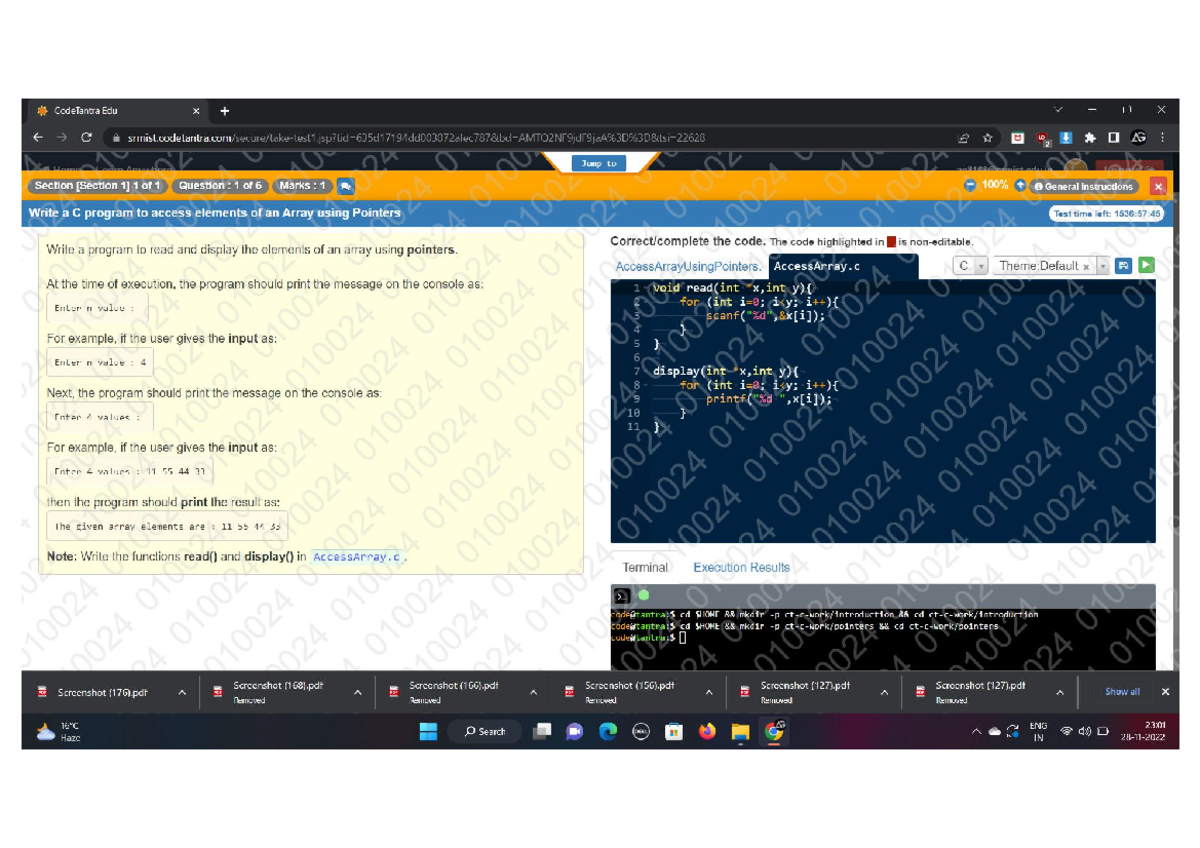Bookmark this page with the star icon
The width and height of the screenshot is (1200, 848).
(x=988, y=138)
